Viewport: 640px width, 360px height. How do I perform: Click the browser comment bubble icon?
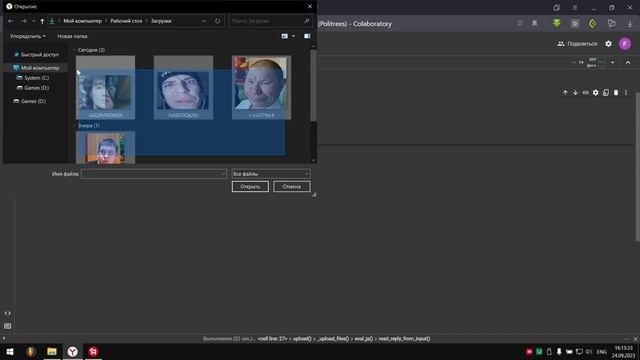click(x=520, y=23)
